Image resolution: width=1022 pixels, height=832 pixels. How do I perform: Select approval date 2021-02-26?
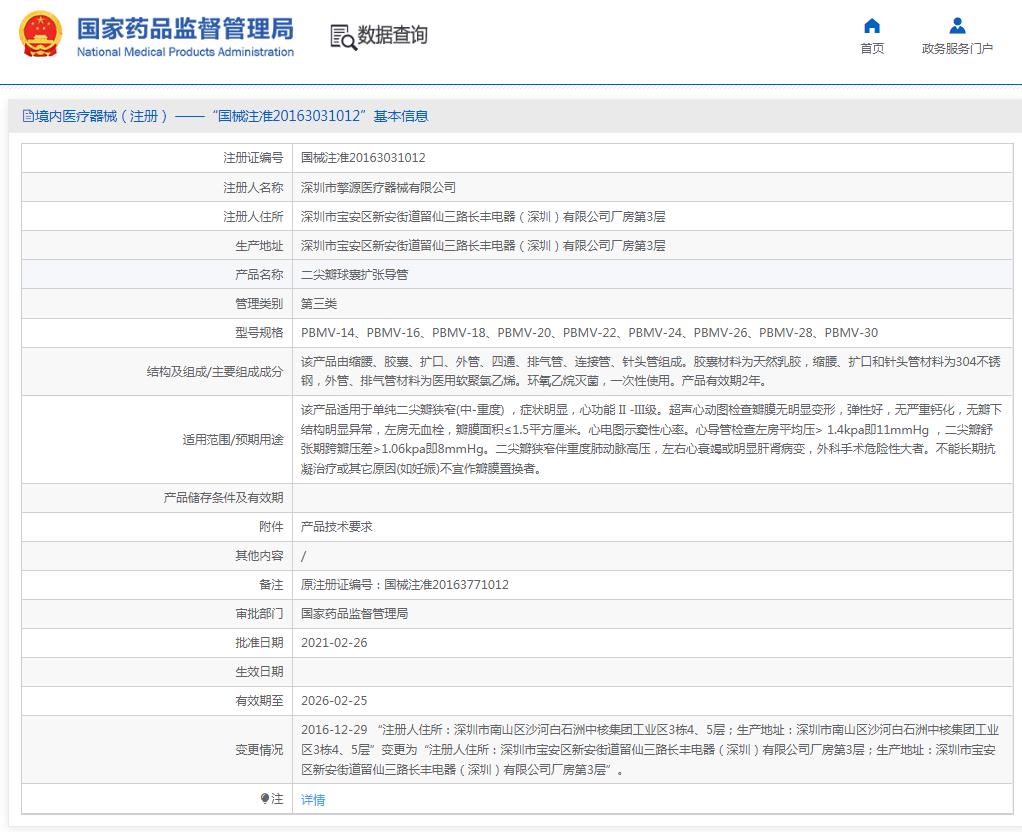334,643
